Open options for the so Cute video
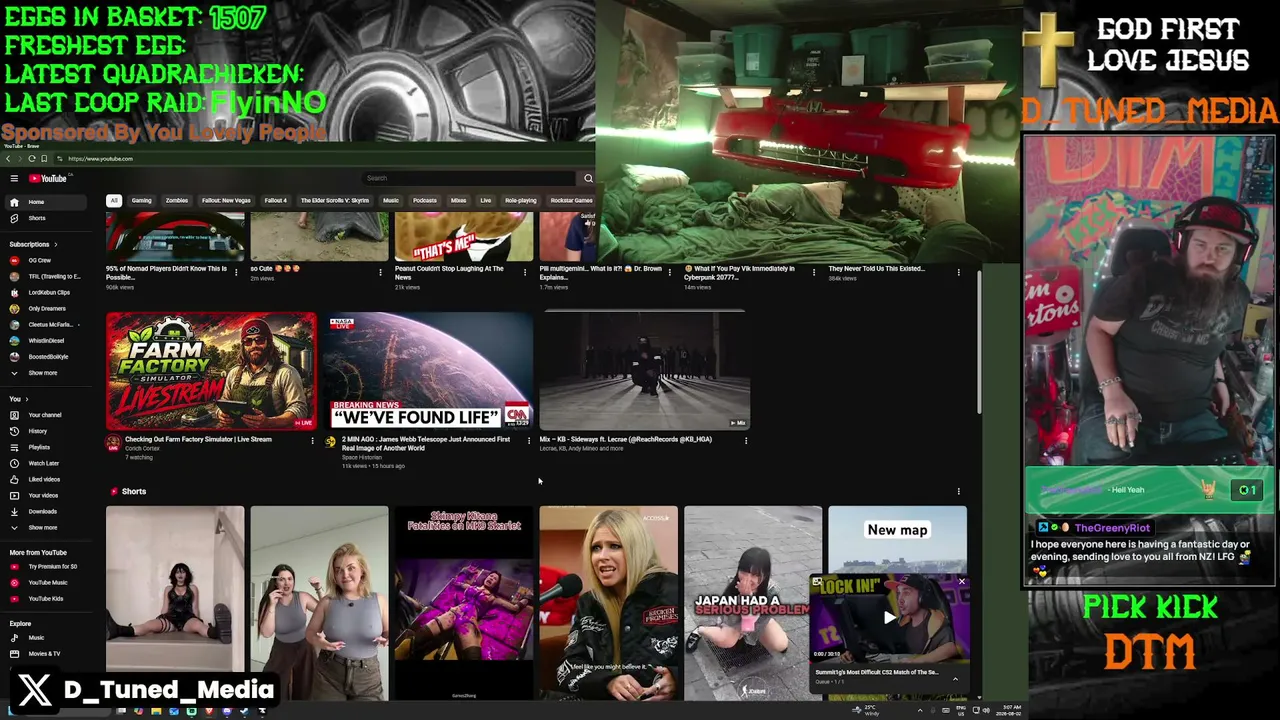This screenshot has height=720, width=1280. pos(380,271)
